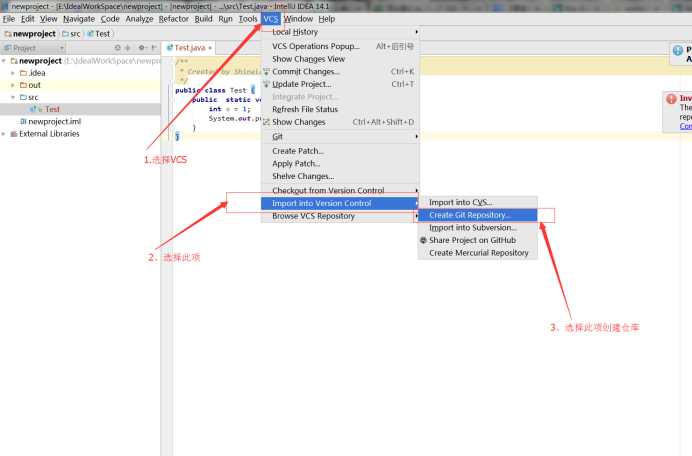Click Test breadcrumb in navigation bar

[99, 34]
